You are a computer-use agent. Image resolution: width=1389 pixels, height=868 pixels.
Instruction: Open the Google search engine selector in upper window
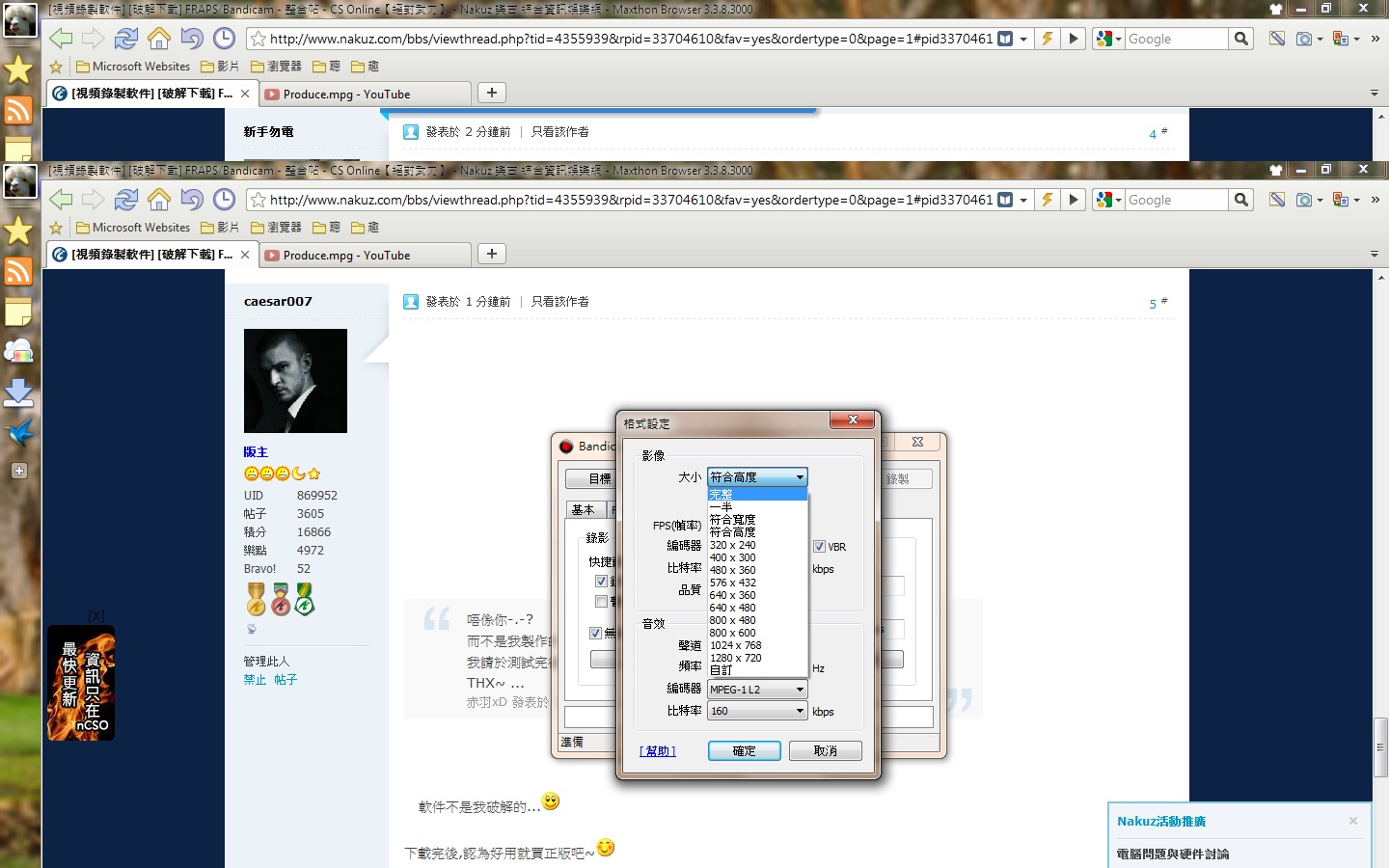click(1108, 39)
